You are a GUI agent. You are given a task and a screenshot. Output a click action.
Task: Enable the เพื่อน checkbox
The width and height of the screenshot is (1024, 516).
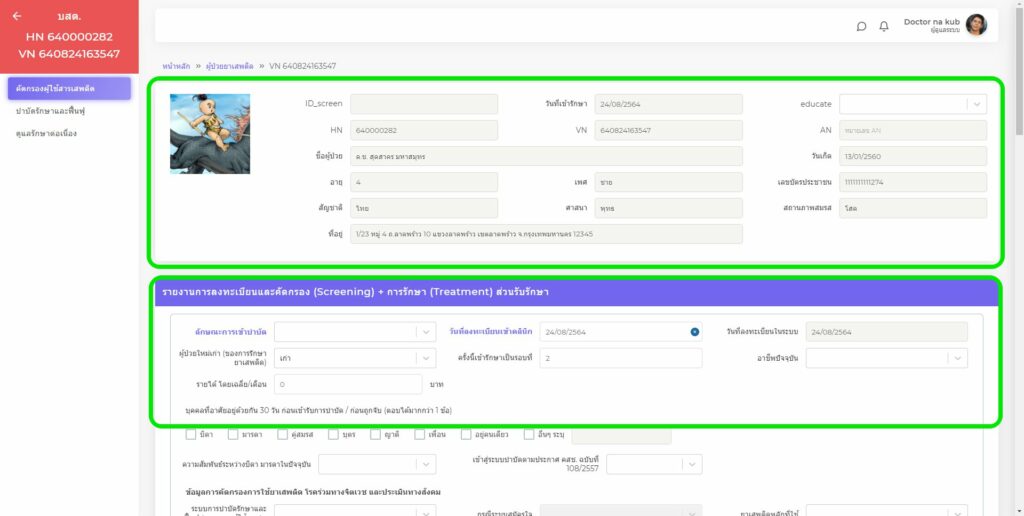click(420, 434)
